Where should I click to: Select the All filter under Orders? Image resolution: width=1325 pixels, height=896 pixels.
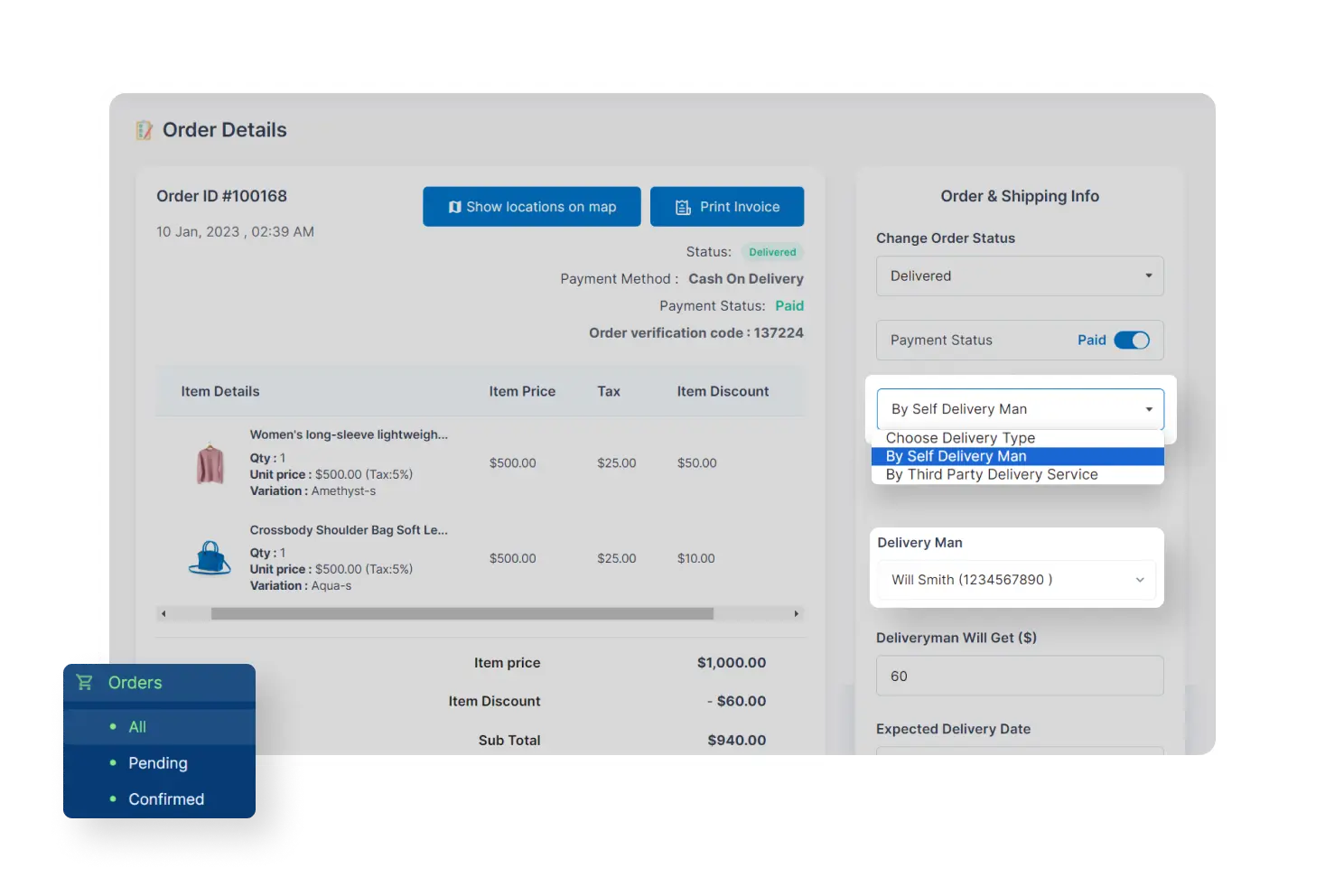pyautogui.click(x=136, y=726)
